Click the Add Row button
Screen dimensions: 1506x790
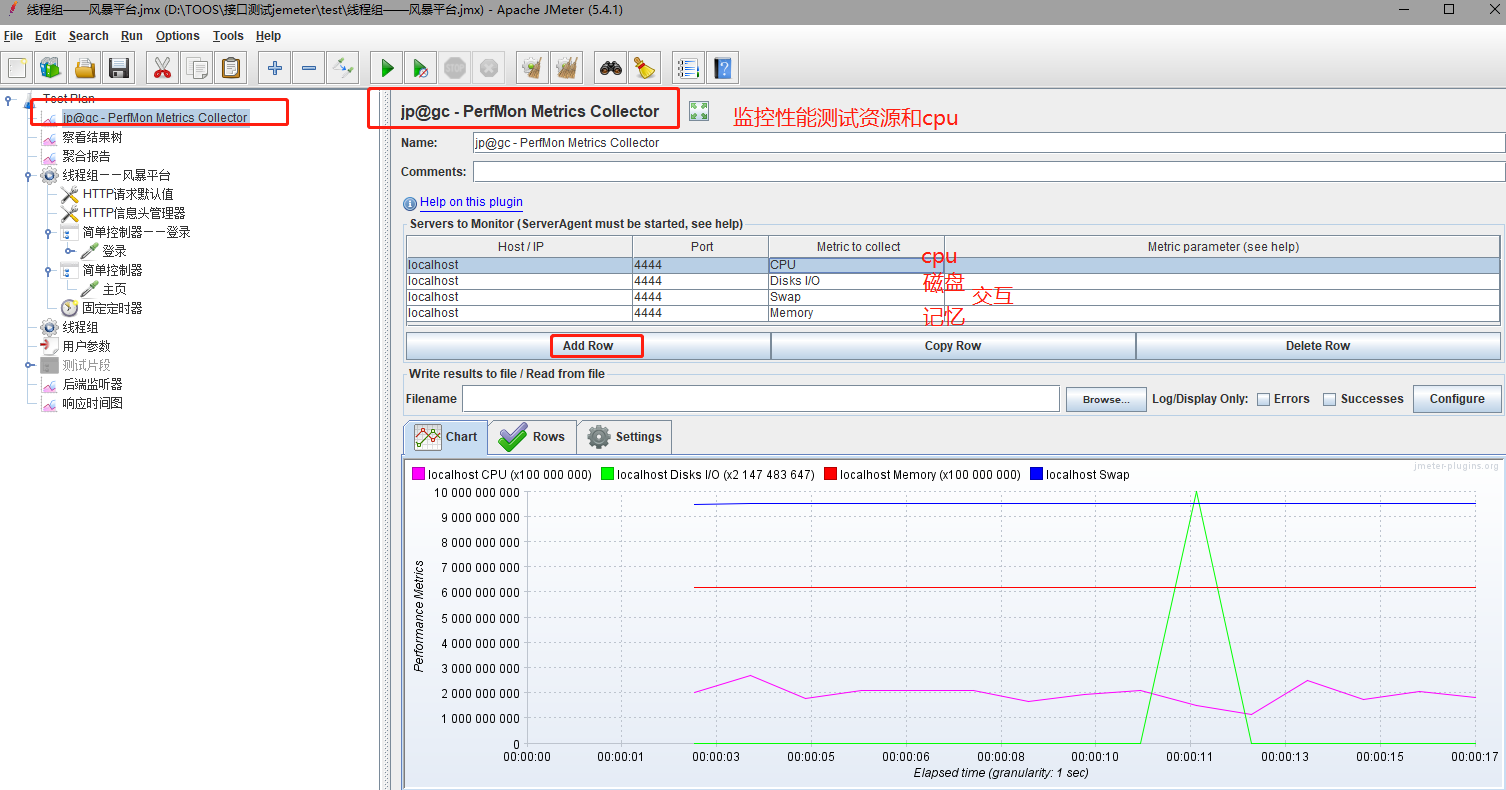click(x=588, y=346)
